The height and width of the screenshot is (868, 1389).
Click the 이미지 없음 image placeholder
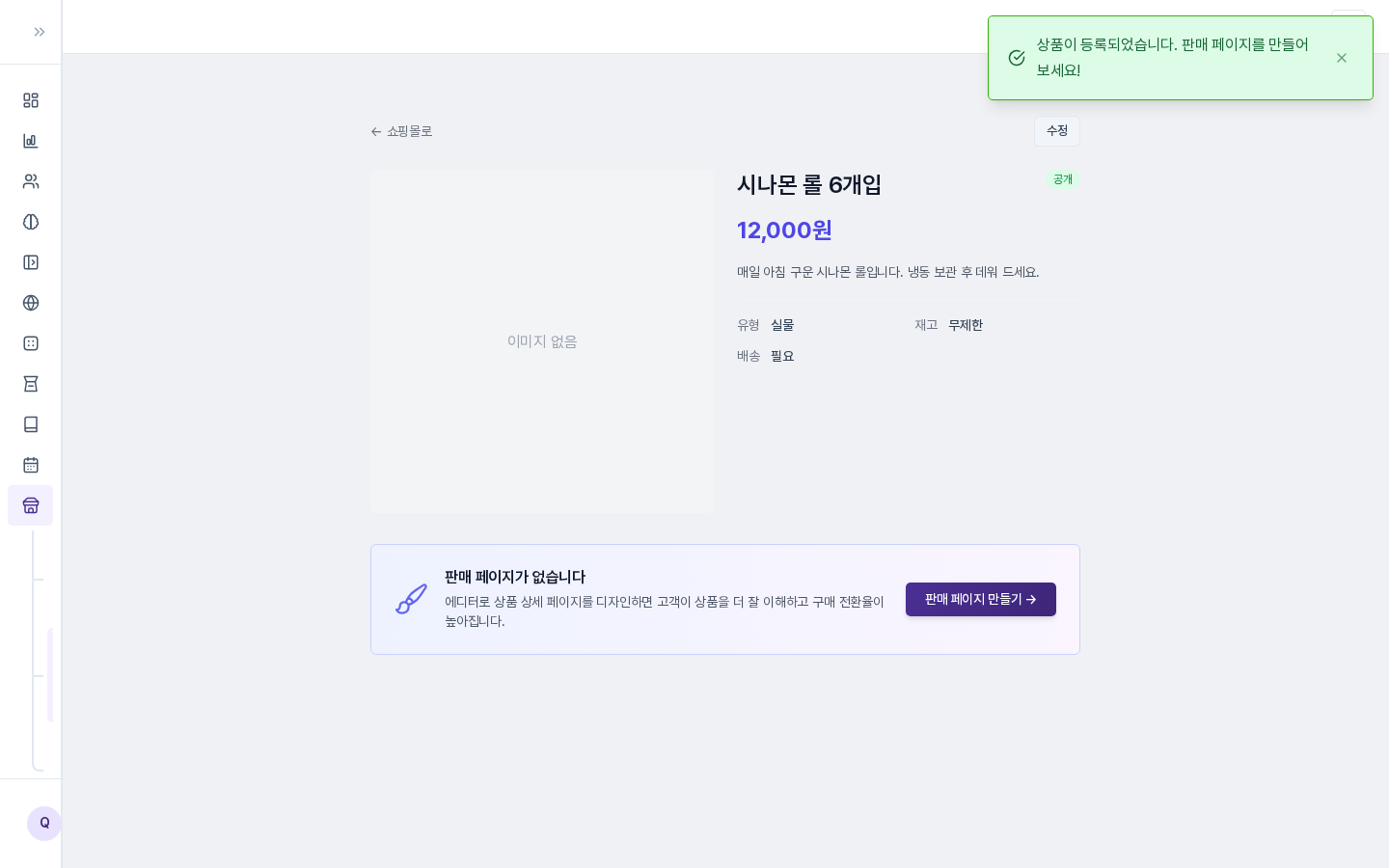(542, 341)
